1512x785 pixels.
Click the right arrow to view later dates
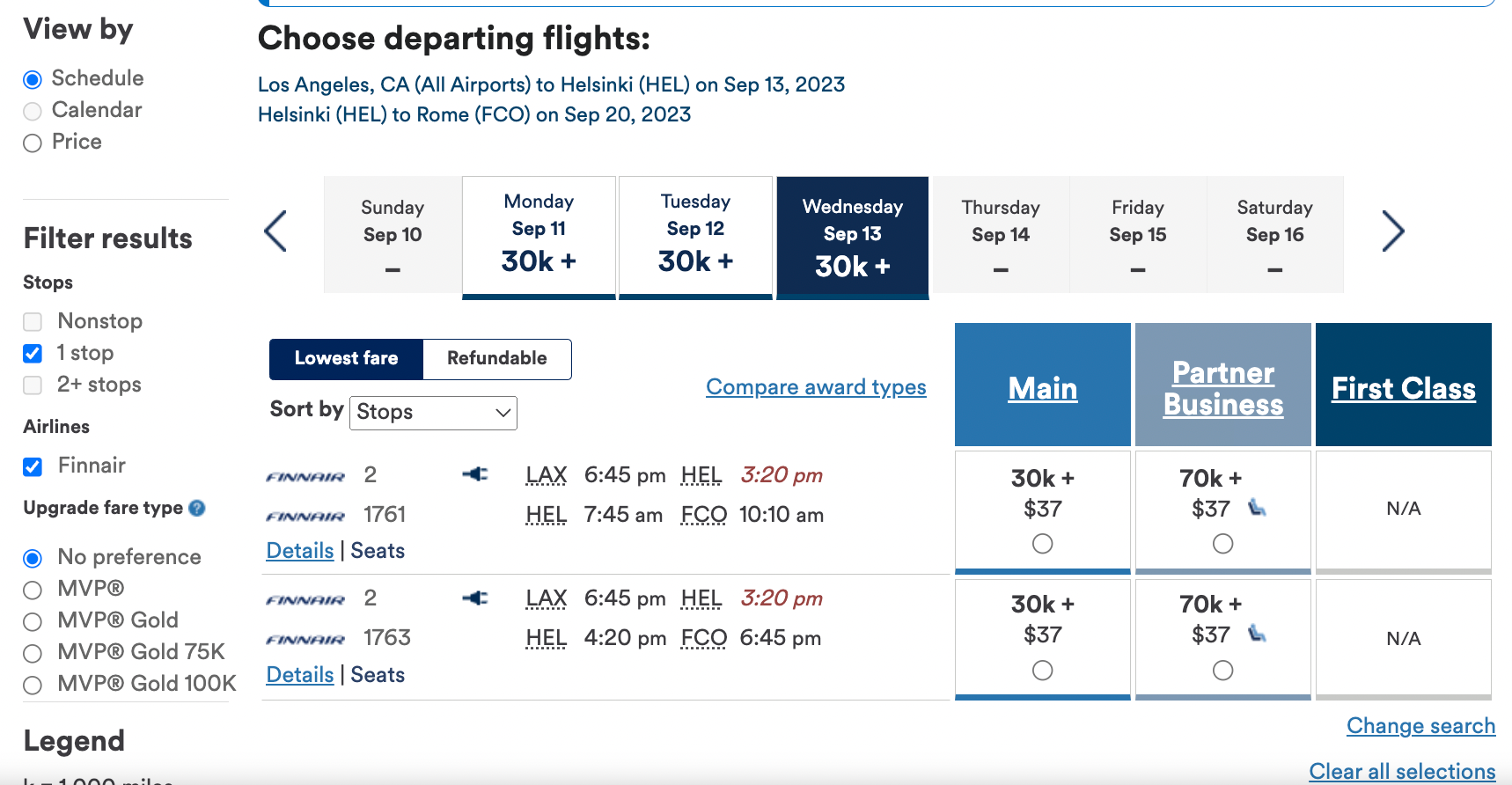pyautogui.click(x=1393, y=231)
